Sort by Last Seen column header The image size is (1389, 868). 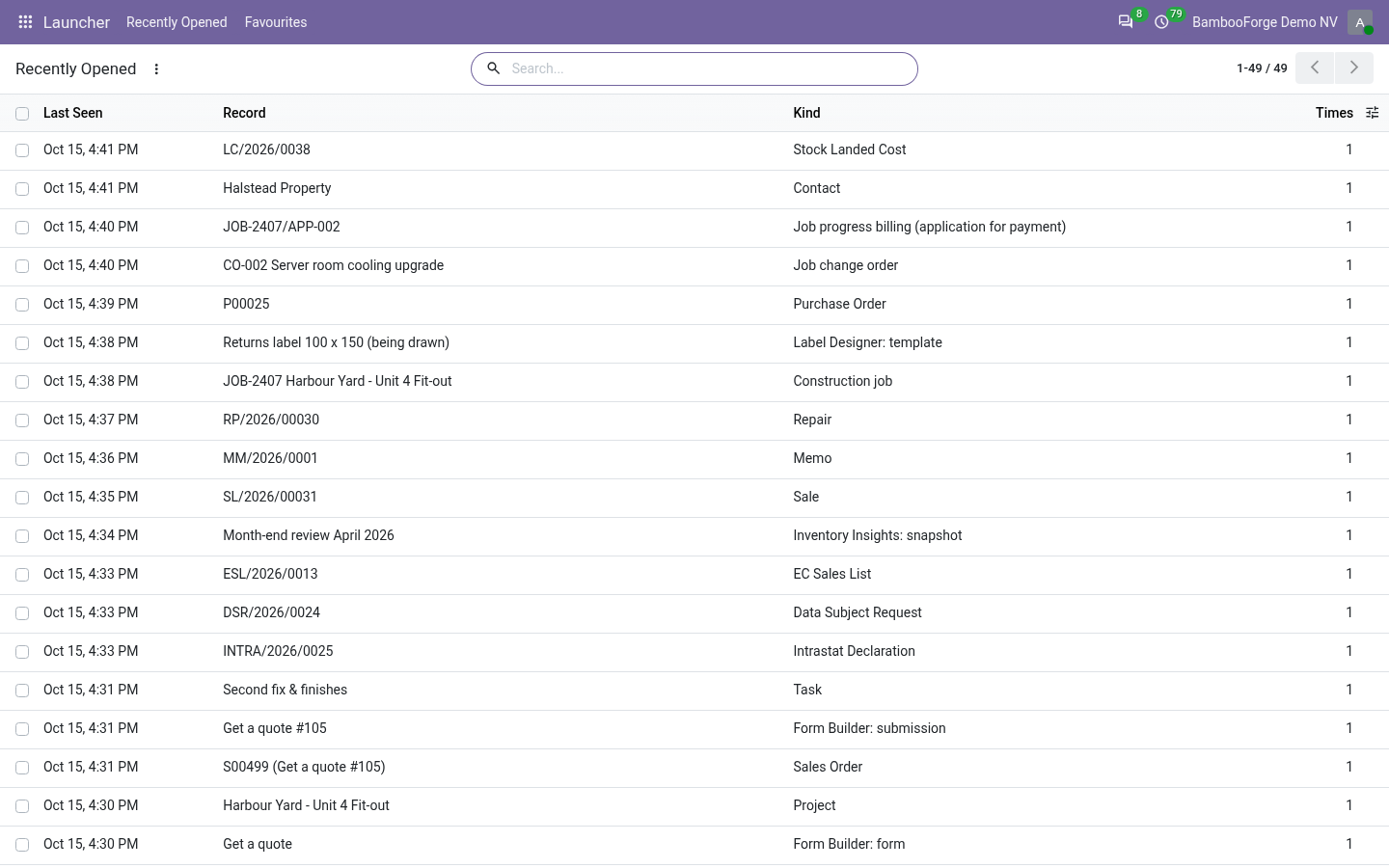(x=73, y=113)
